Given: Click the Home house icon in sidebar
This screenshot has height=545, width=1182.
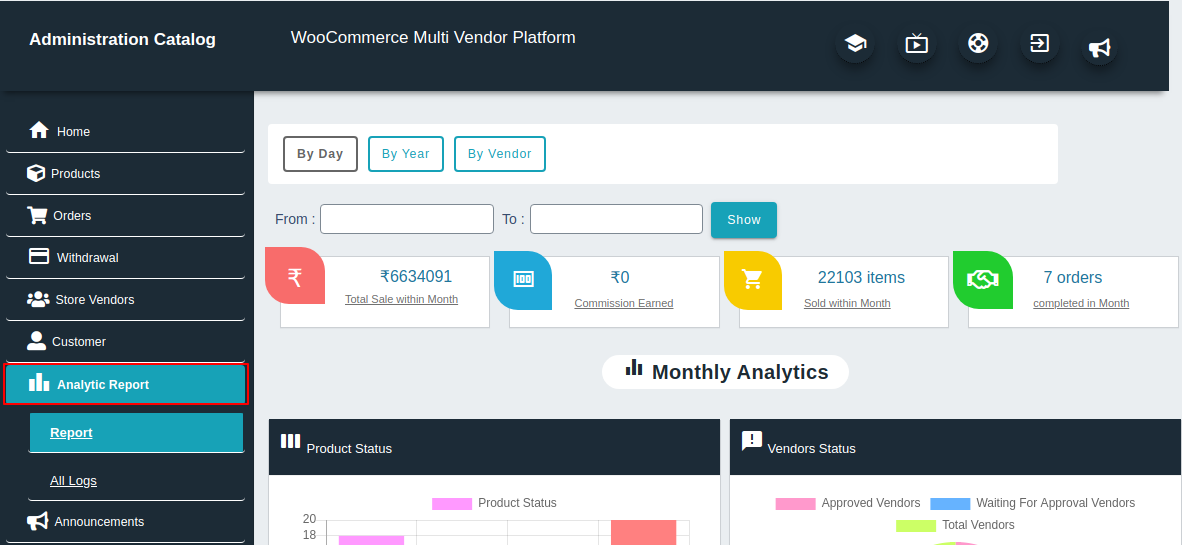Looking at the screenshot, I should 38,130.
